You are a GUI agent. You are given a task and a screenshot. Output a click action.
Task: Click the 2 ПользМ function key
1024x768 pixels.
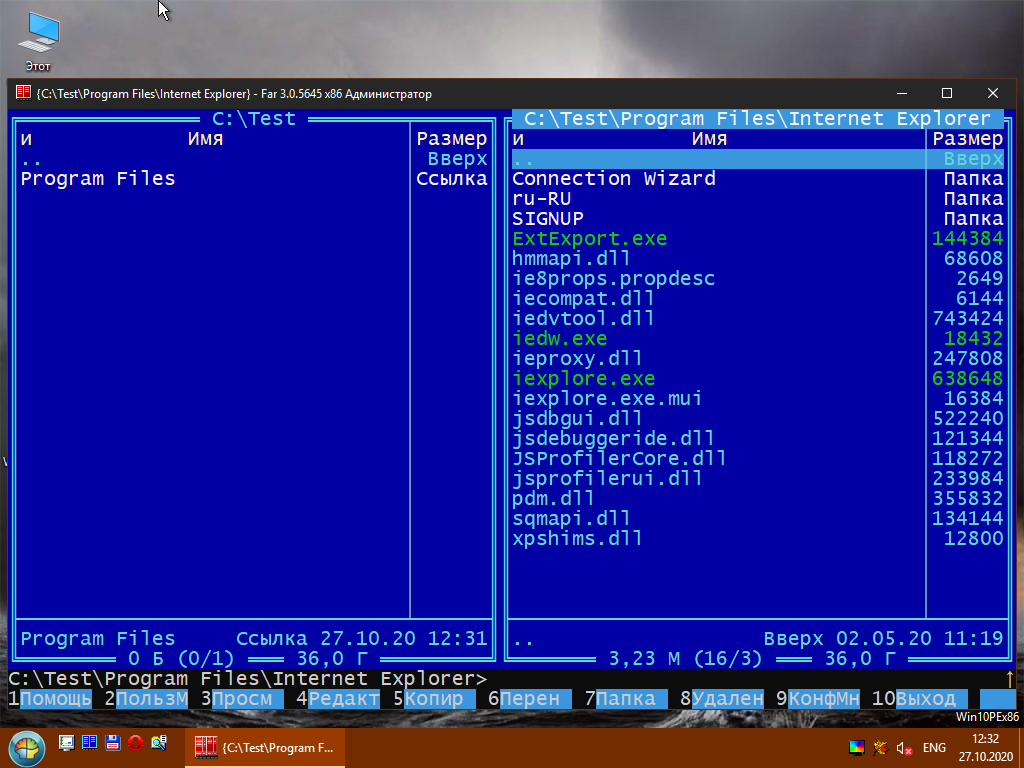(x=146, y=699)
